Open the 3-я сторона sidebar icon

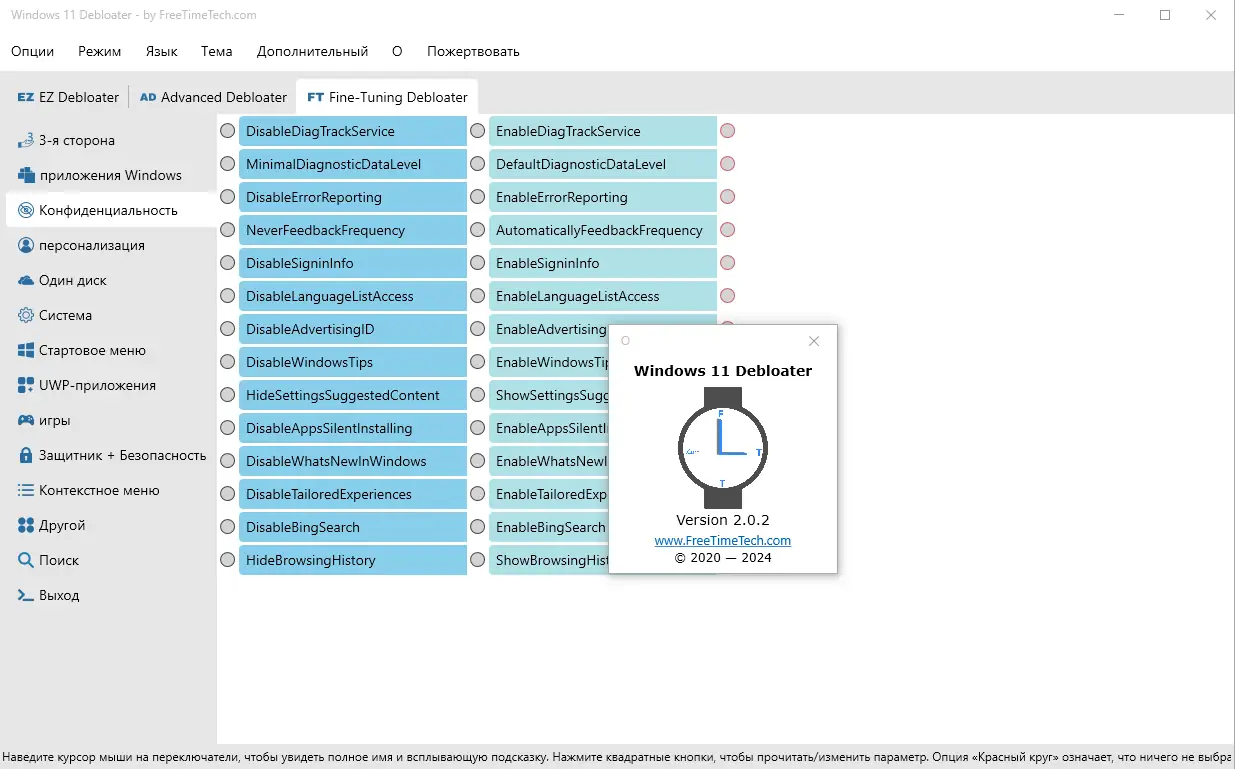point(26,140)
